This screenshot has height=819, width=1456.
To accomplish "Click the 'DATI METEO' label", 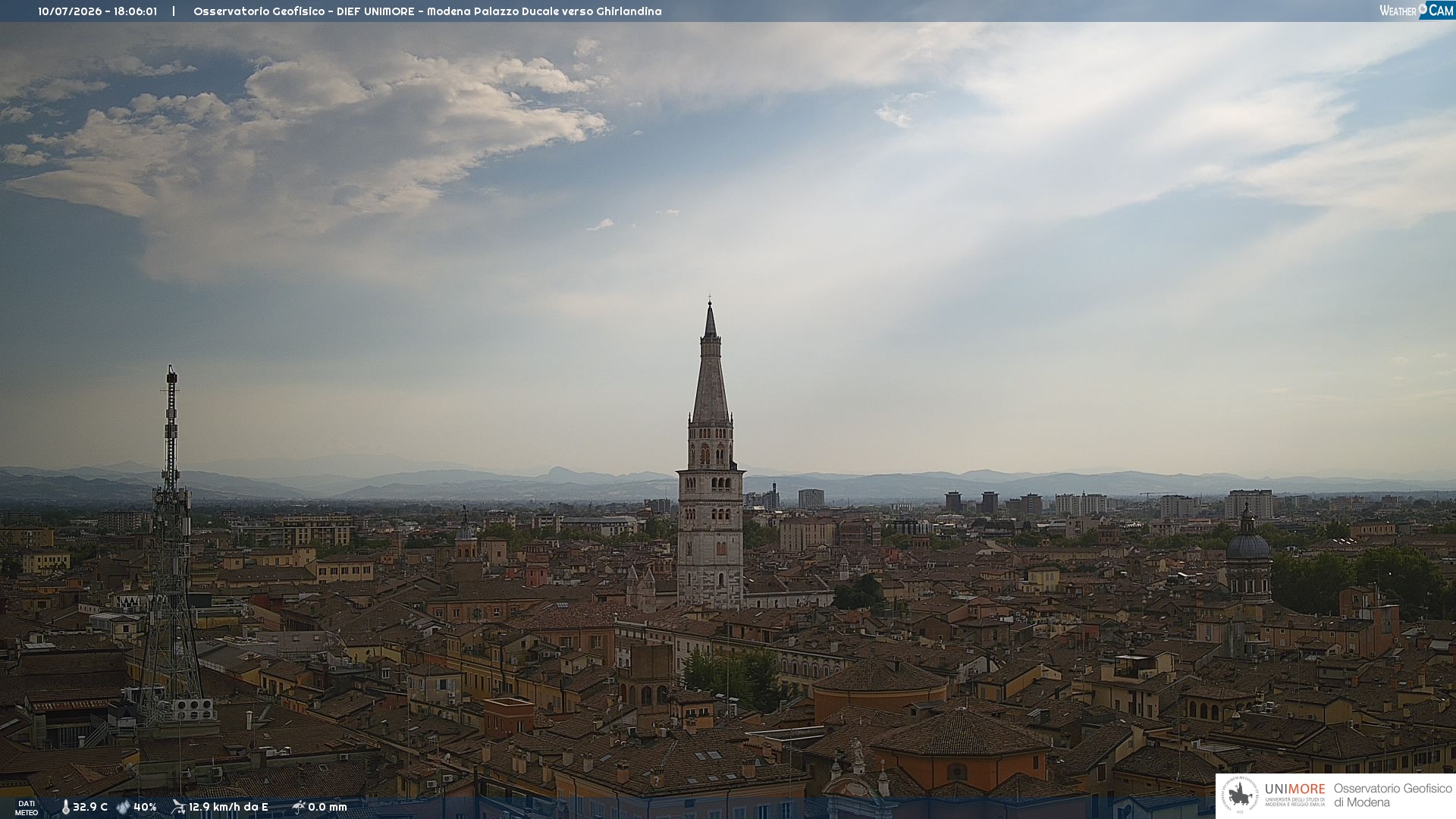I will (27, 808).
